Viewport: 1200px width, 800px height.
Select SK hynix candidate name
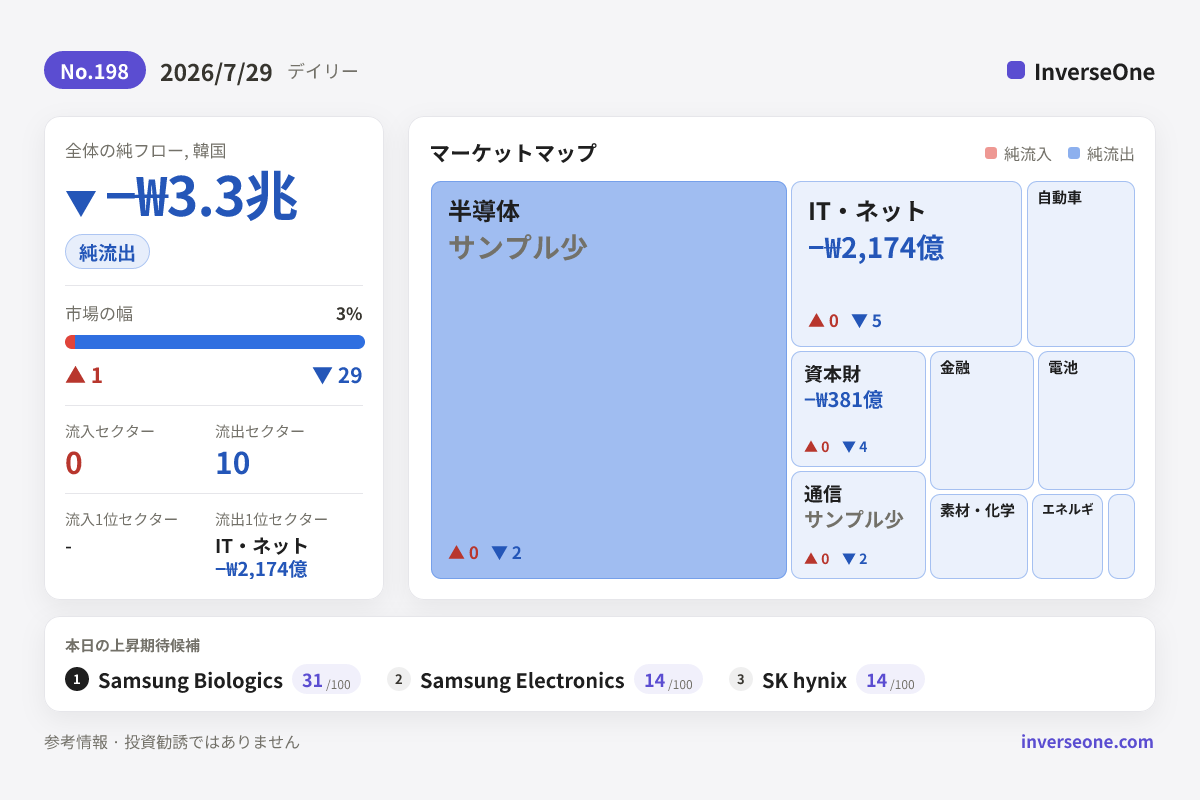[804, 680]
